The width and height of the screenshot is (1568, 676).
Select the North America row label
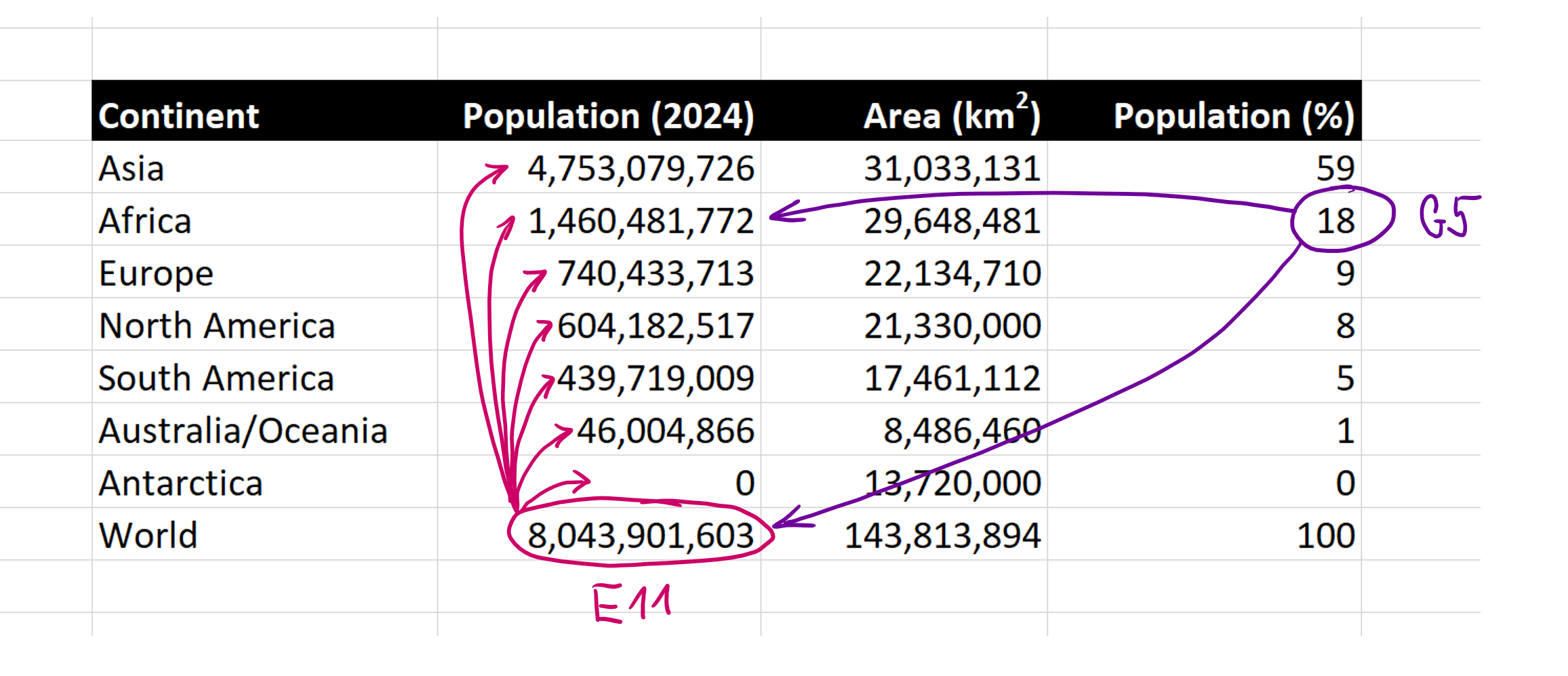tap(217, 325)
